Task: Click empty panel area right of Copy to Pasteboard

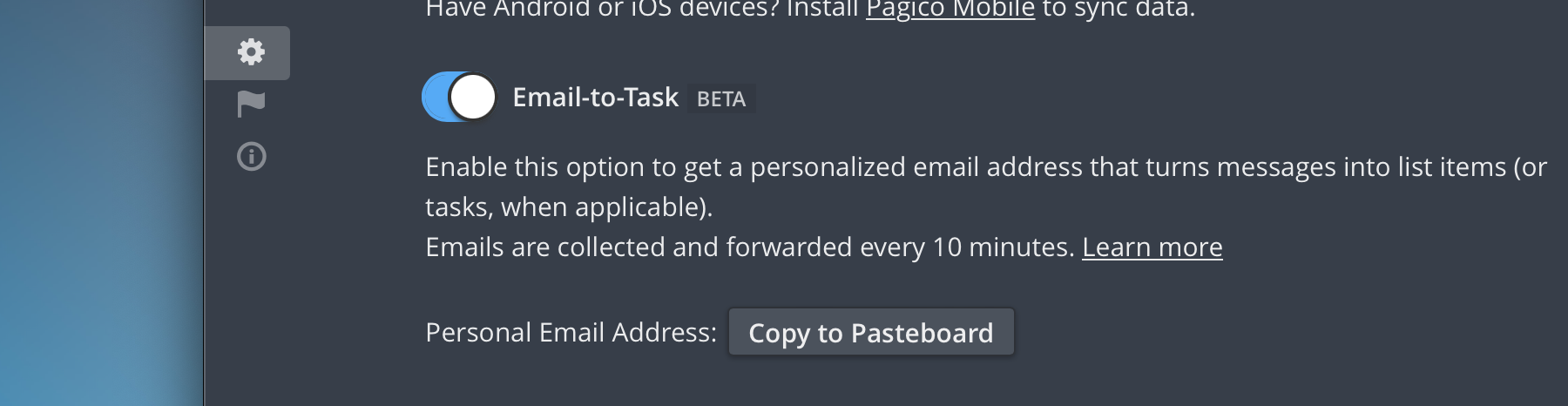Action: (x=1263, y=333)
